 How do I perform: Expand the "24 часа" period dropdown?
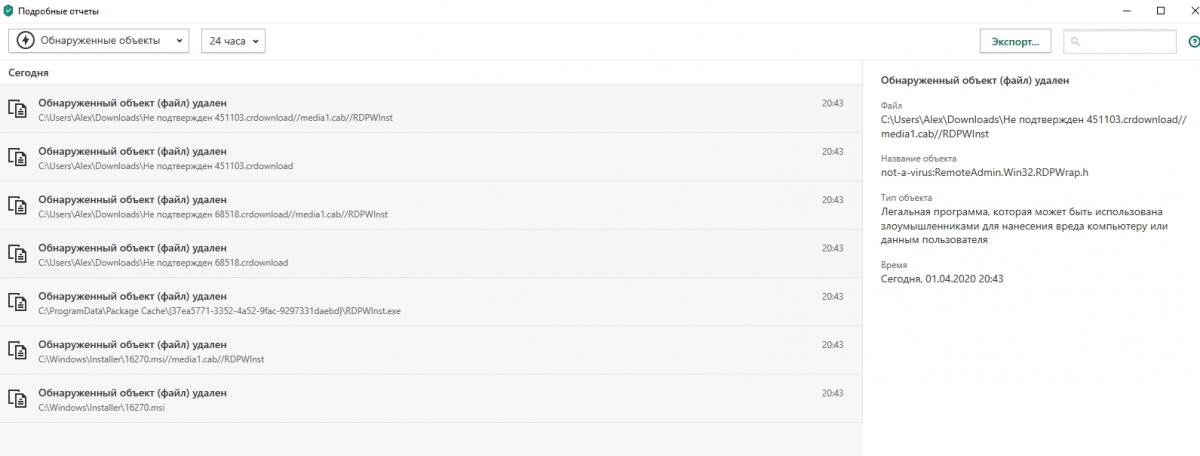click(x=232, y=41)
